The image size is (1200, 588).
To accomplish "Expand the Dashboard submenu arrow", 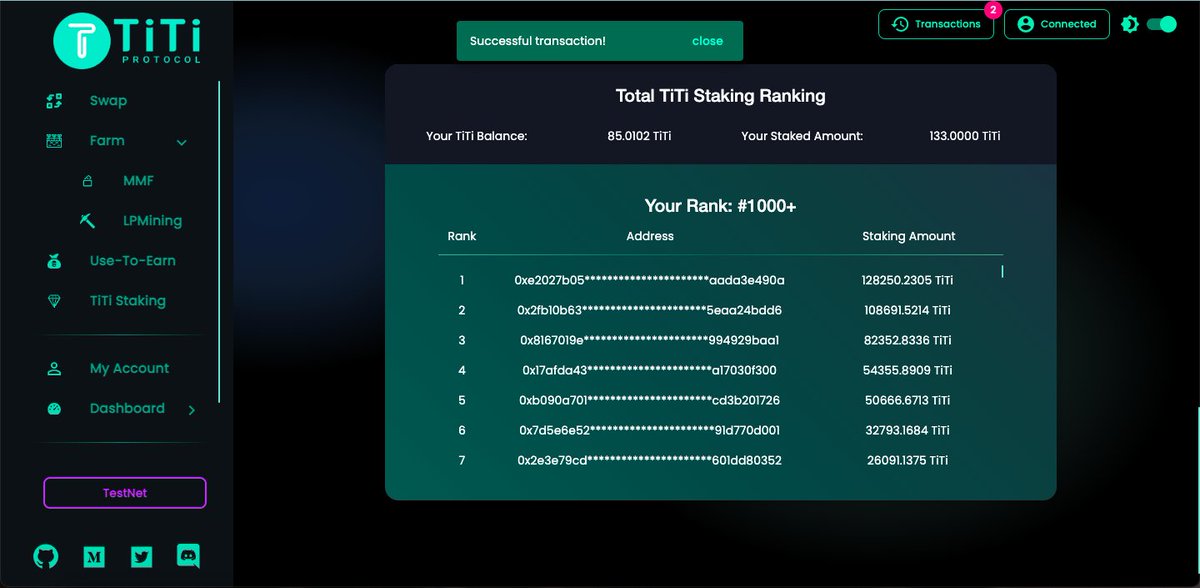I will [192, 409].
